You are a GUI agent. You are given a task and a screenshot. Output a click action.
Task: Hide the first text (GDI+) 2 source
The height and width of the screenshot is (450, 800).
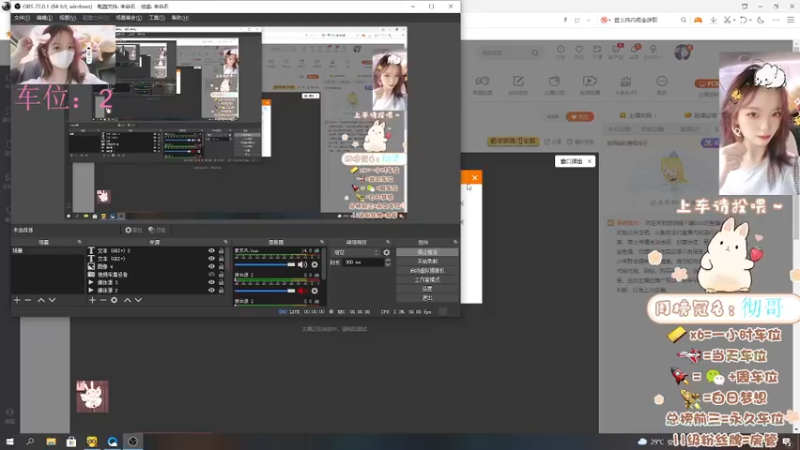click(x=211, y=251)
